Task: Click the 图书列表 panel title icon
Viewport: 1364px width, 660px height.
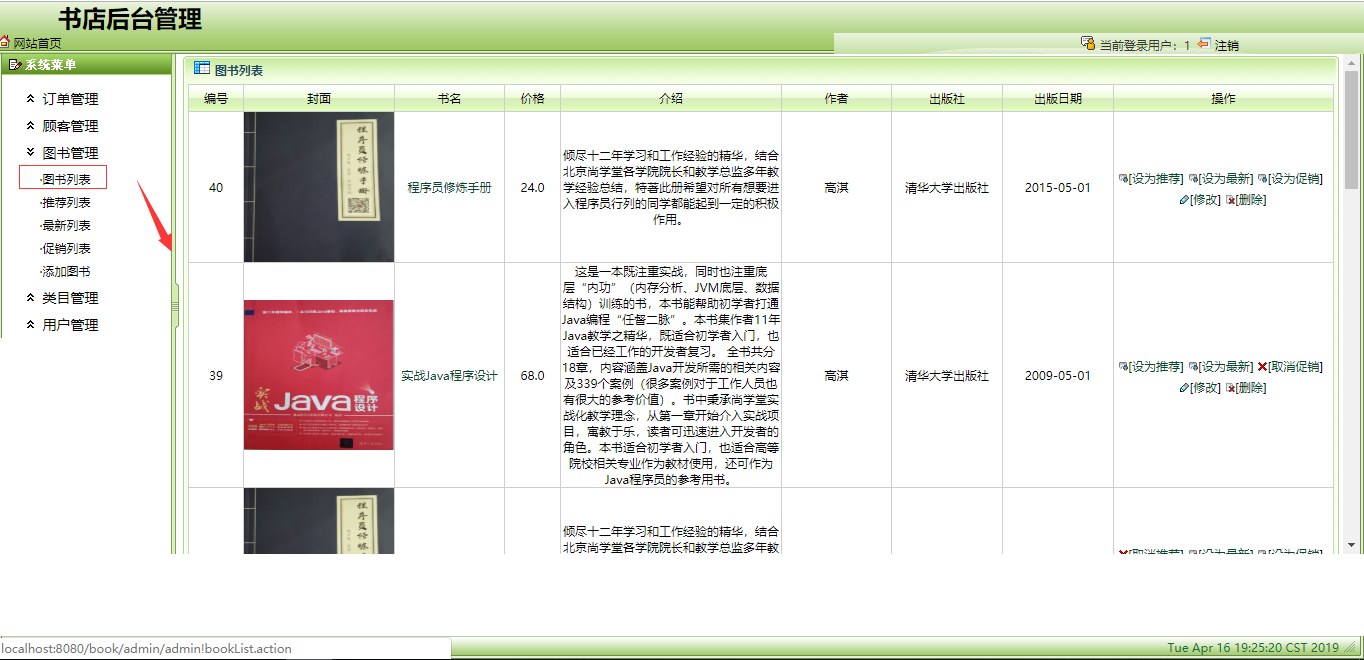Action: [201, 69]
